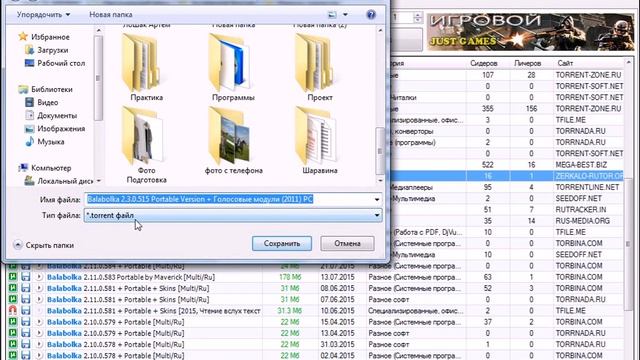The image size is (640, 360).
Task: Click the change view icon in dialog toolbar
Action: click(x=332, y=15)
